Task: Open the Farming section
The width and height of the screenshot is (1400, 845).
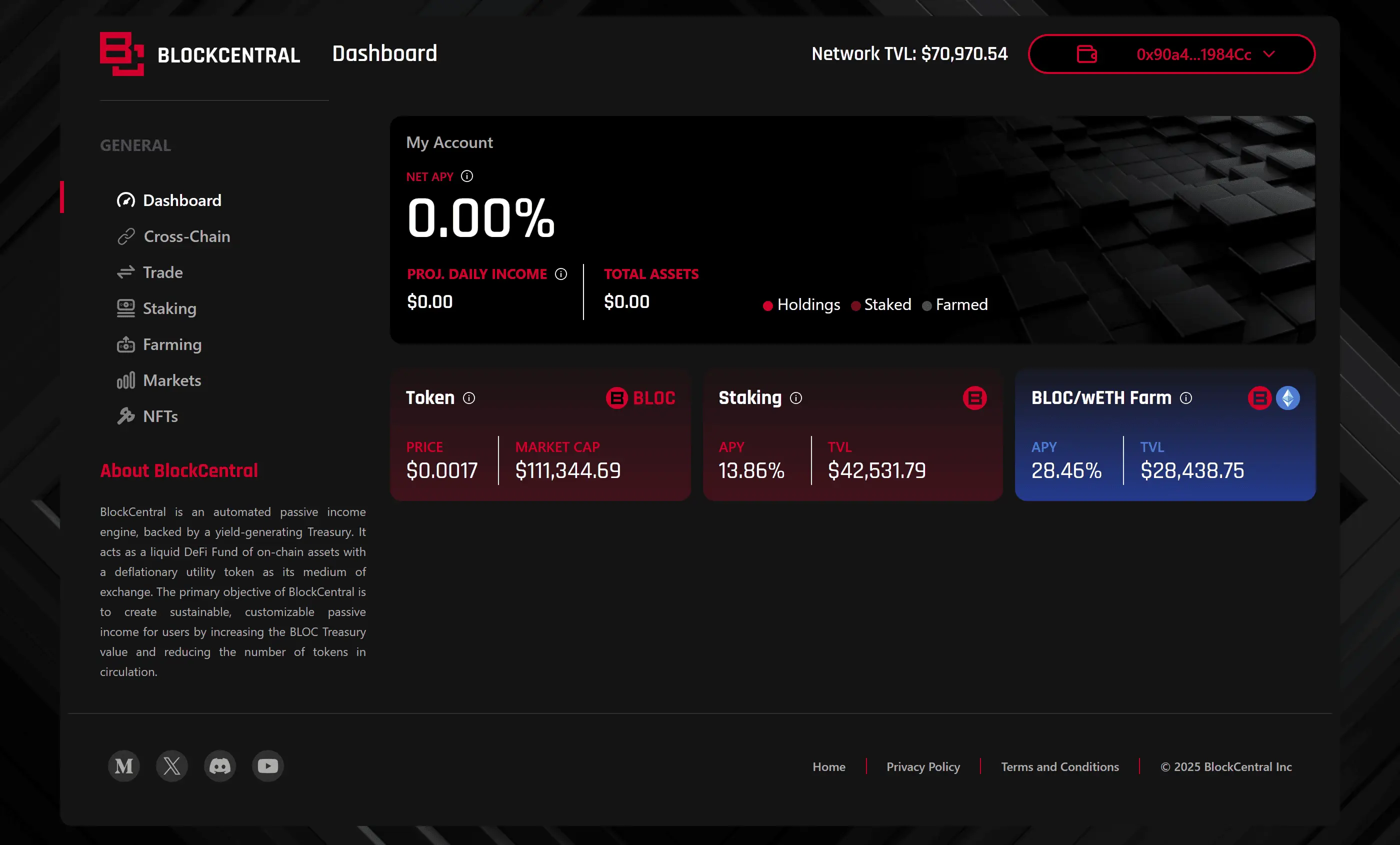Action: (125, 344)
